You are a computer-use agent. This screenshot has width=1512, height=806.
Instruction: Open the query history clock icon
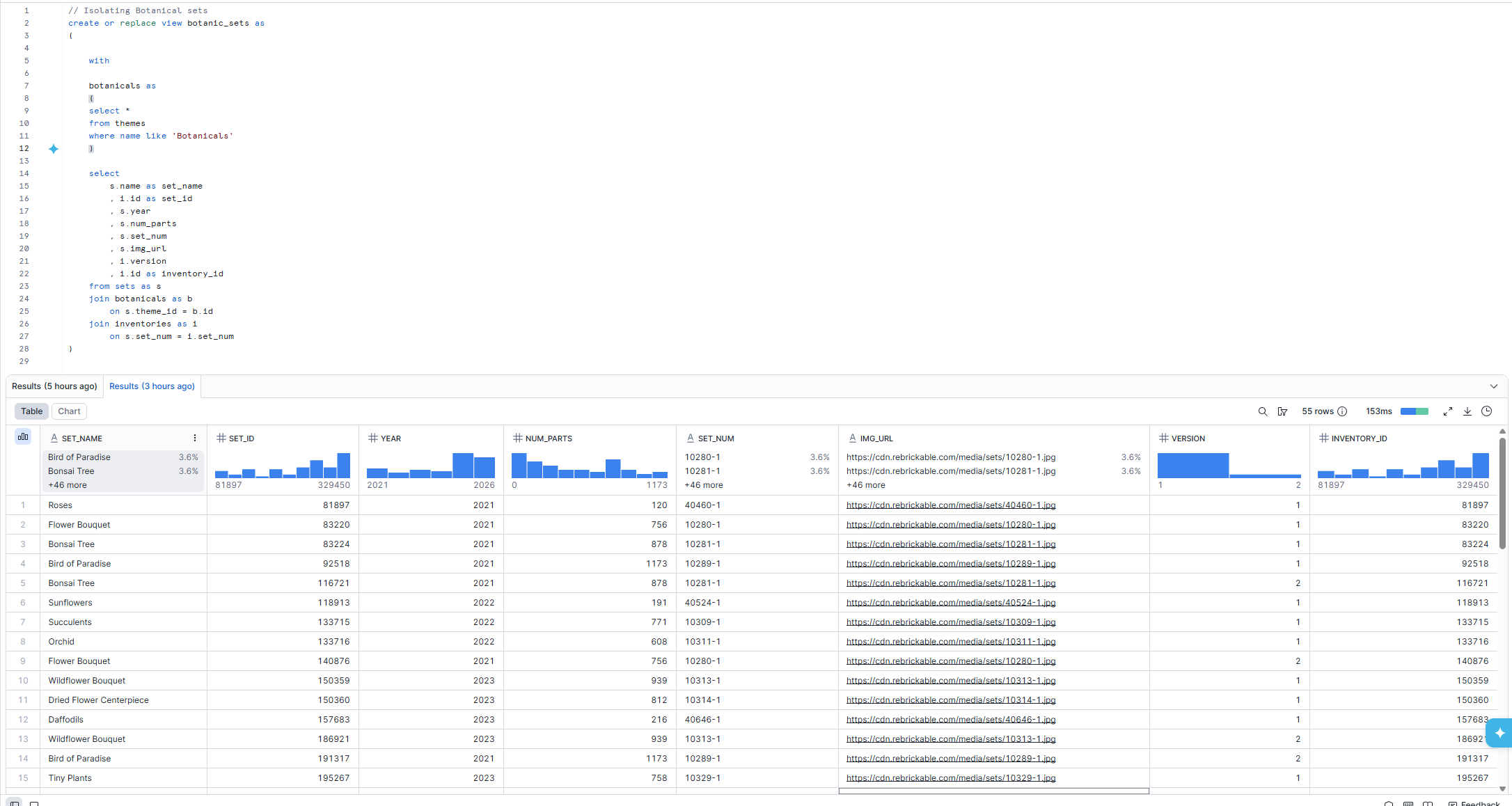tap(1487, 411)
